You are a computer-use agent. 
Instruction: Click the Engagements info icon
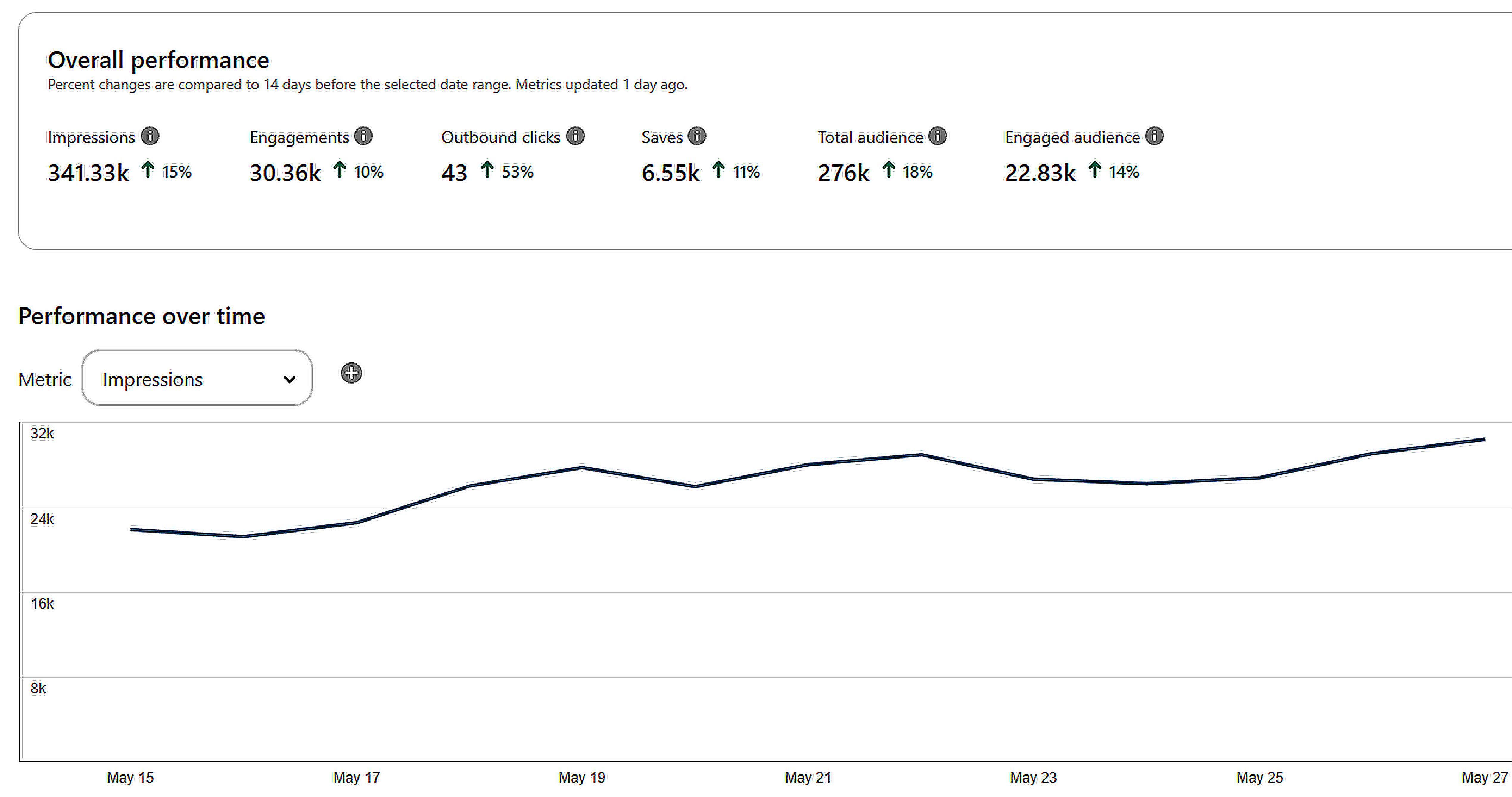tap(364, 136)
